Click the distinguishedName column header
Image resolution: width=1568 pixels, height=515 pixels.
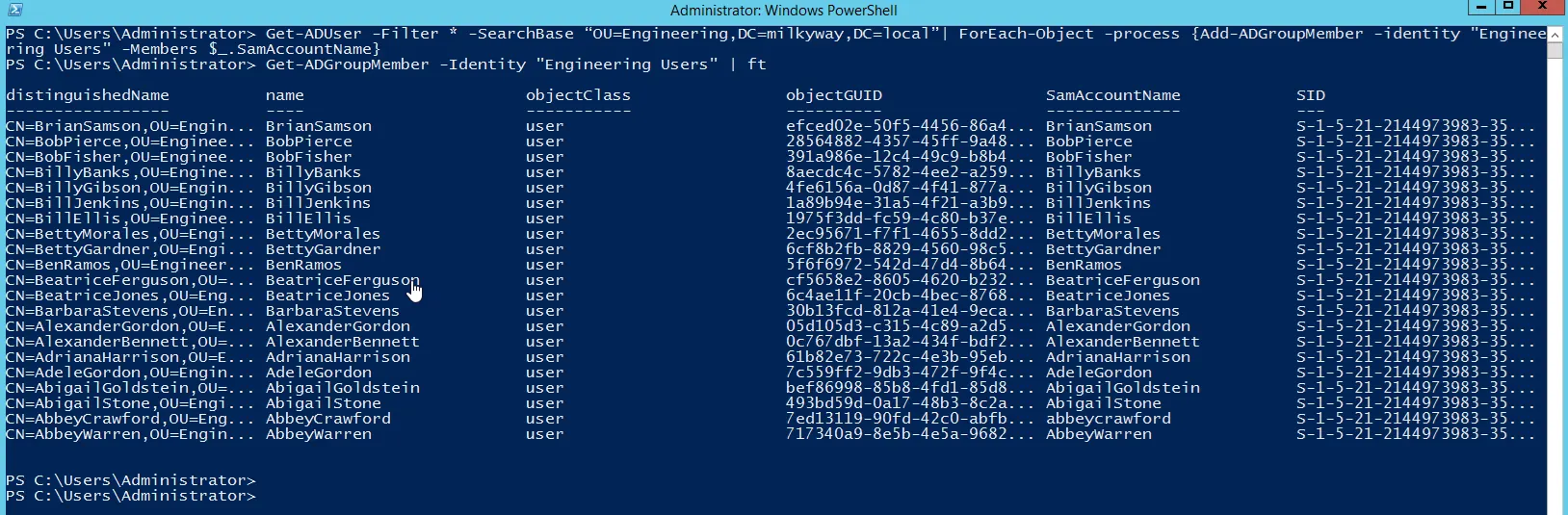click(x=88, y=95)
